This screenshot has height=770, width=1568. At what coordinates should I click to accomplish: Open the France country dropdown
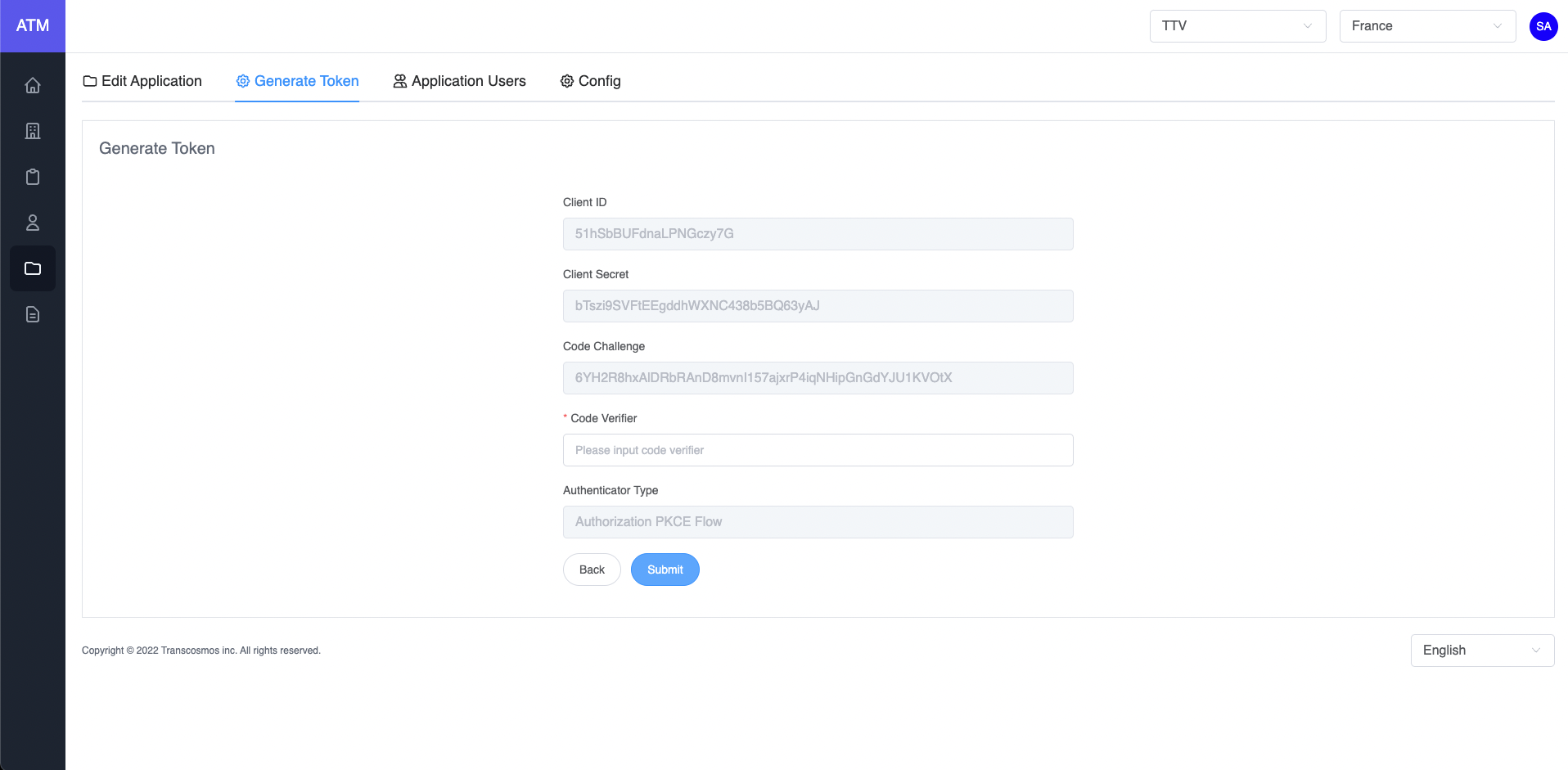(1427, 26)
